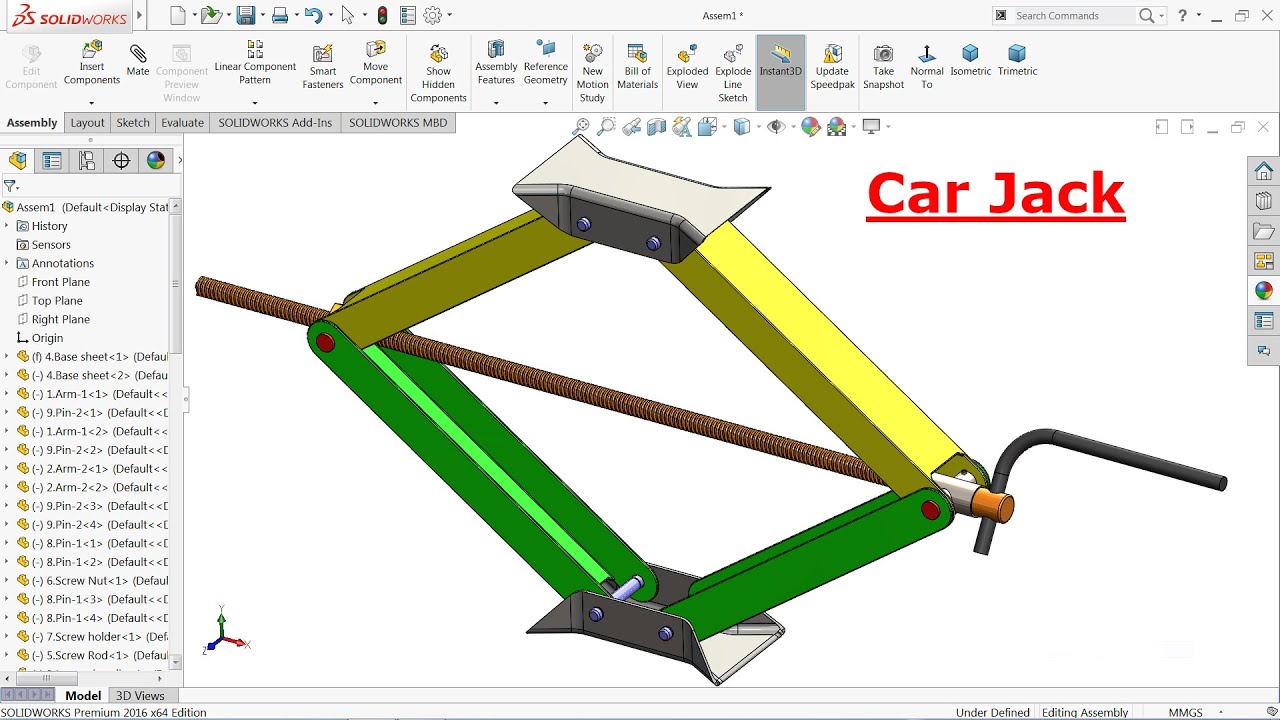Insert a Bill of Materials
1280x720 pixels.
pyautogui.click(x=637, y=66)
